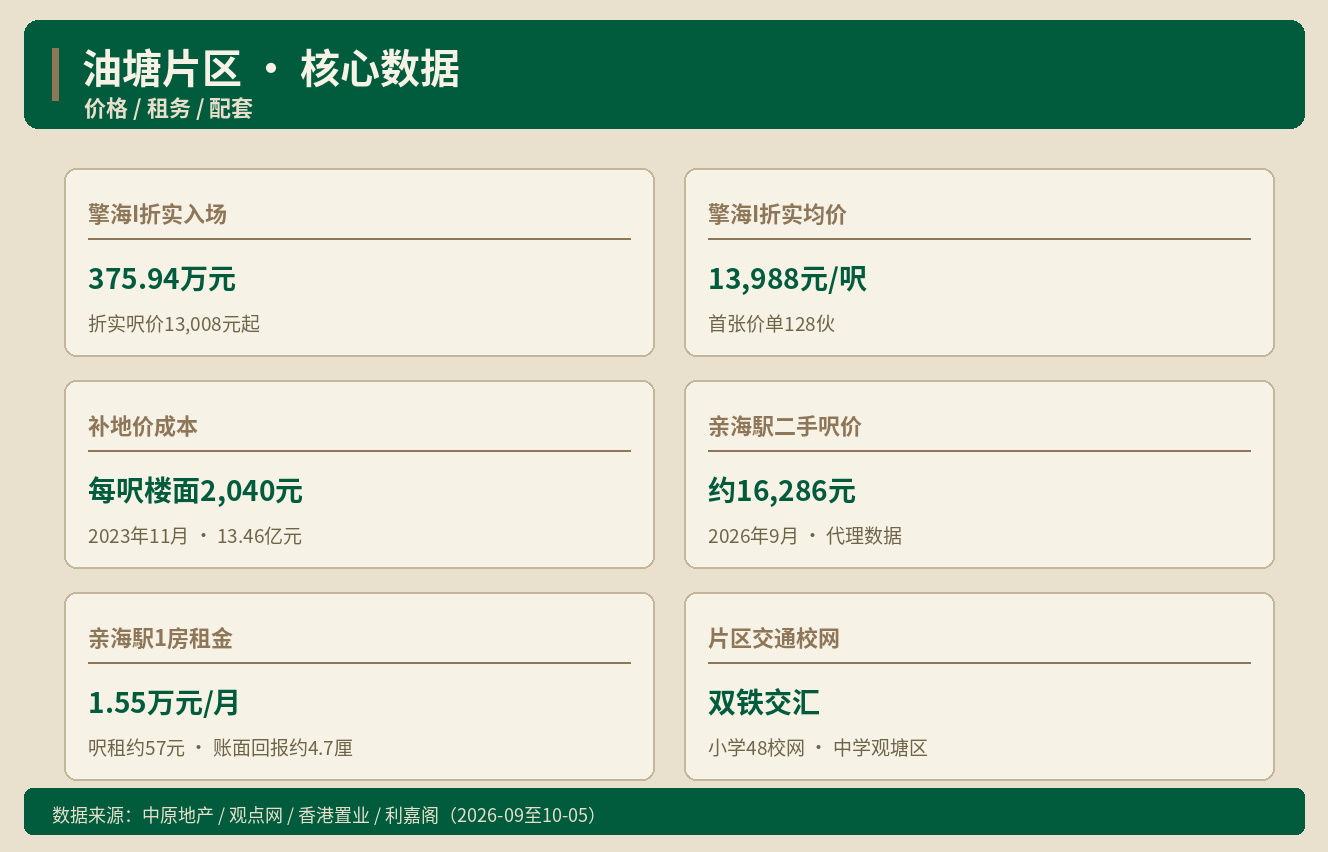The width and height of the screenshot is (1328, 852).
Task: Click the note 2023年11月 · 13.46亿元
Action: 195,536
